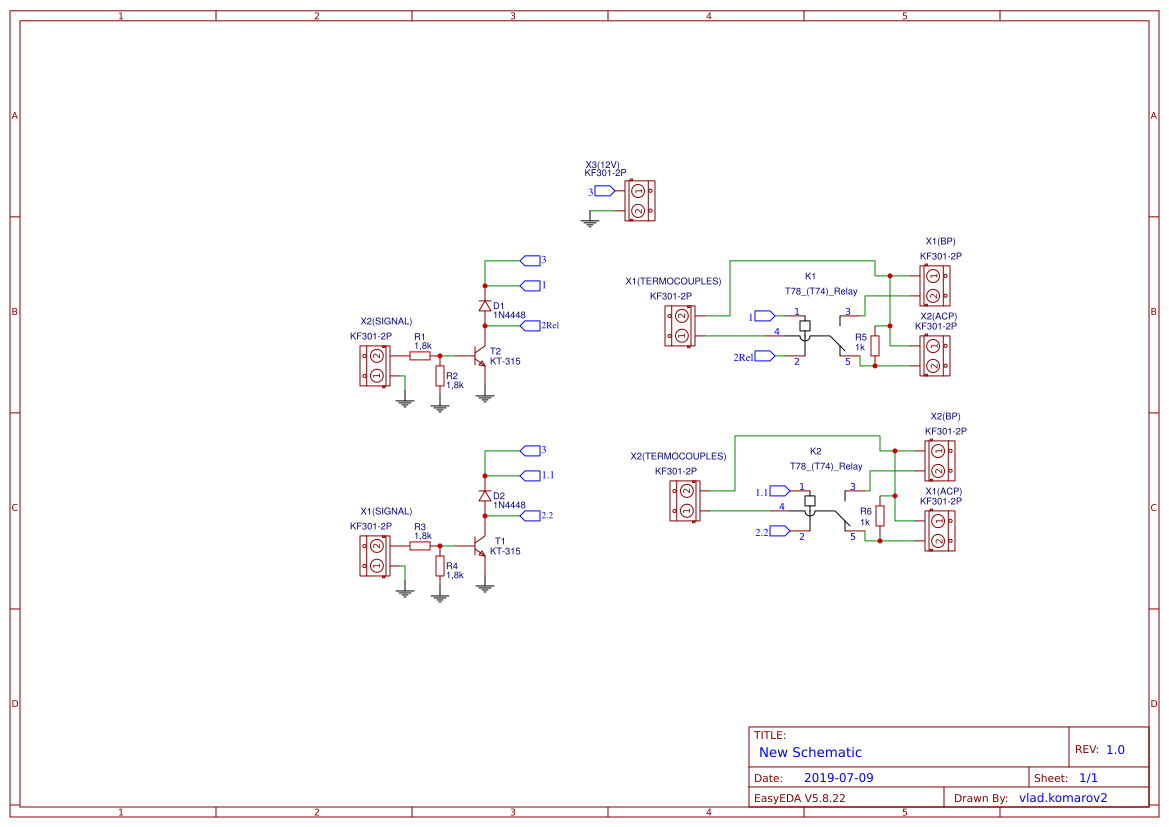The image size is (1169, 827).
Task: Click the T1 transistor symbol
Action: [479, 546]
